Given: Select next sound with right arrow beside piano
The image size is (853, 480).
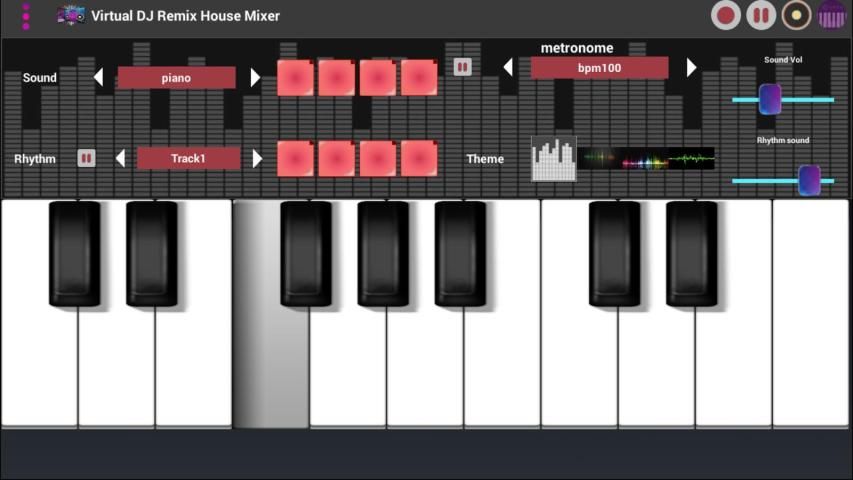Looking at the screenshot, I should pos(255,77).
